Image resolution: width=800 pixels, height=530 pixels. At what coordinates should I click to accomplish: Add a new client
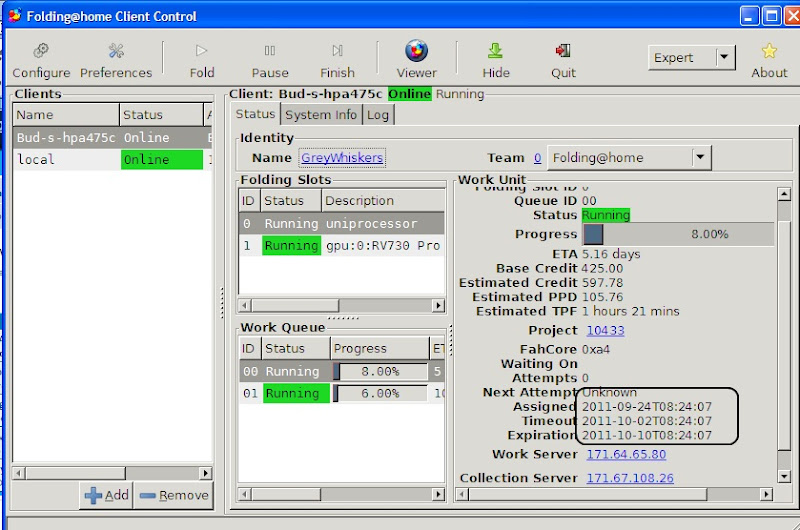(x=106, y=495)
